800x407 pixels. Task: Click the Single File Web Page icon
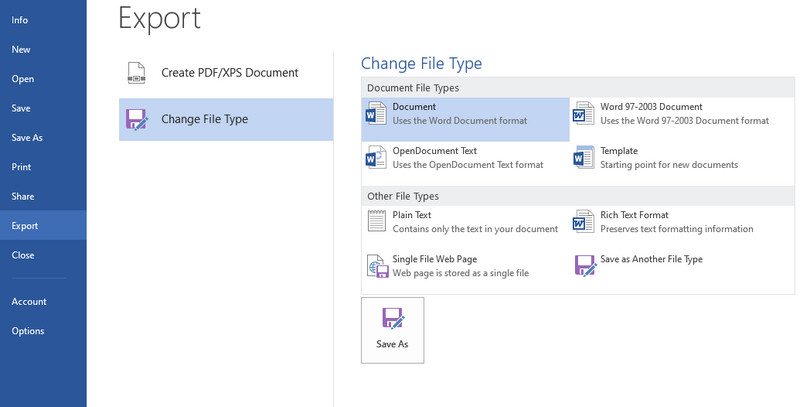tap(376, 266)
